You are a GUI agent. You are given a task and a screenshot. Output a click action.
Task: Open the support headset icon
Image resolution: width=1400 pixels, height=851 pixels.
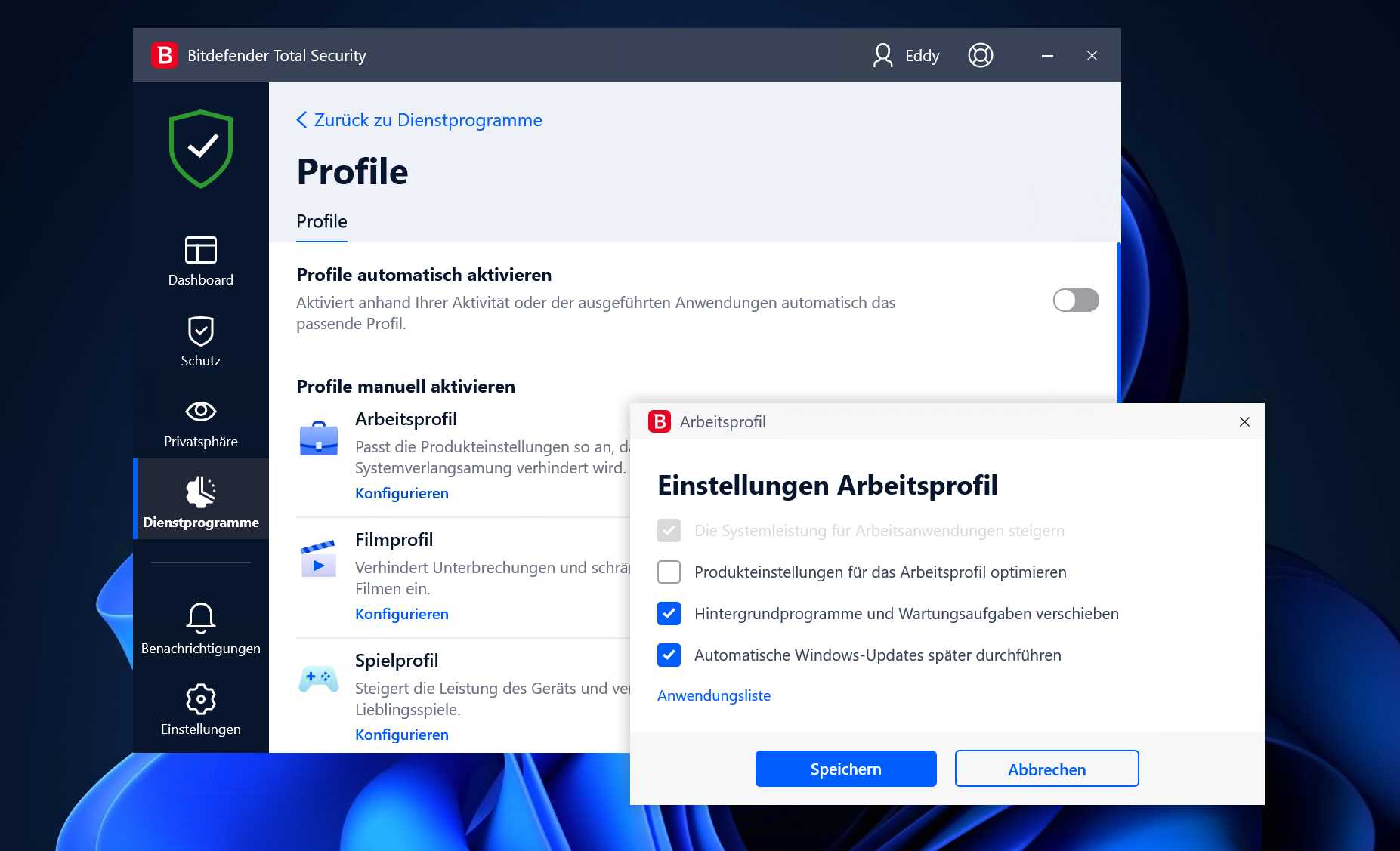click(x=980, y=55)
